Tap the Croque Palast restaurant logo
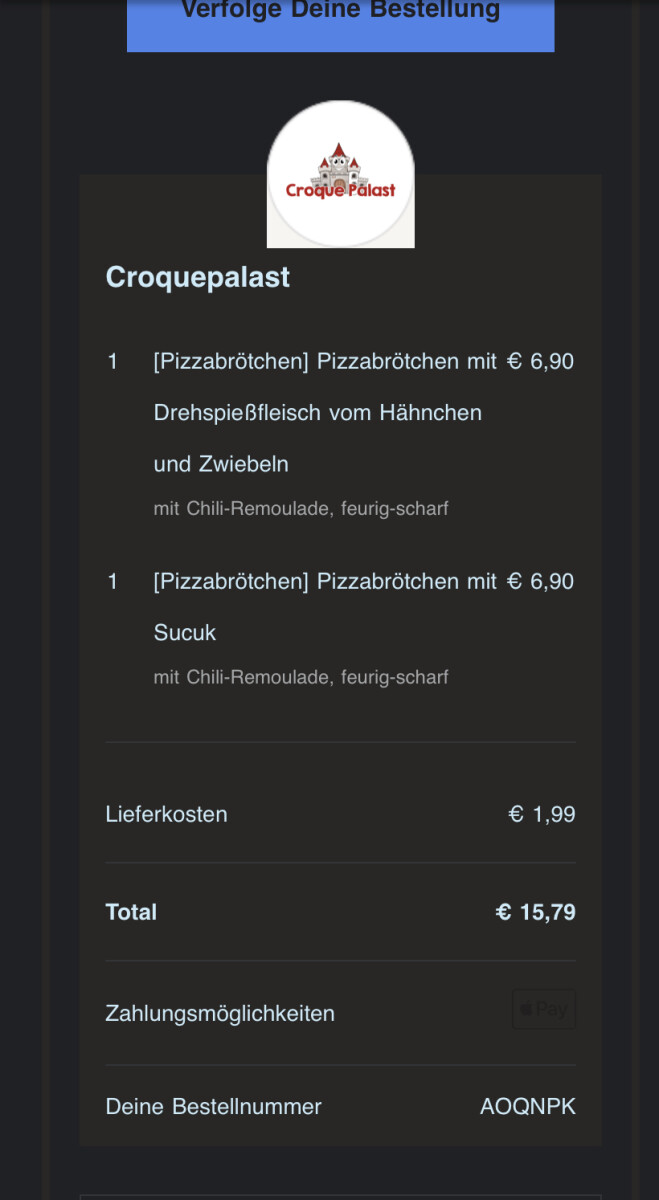Viewport: 659px width, 1200px height. (340, 175)
